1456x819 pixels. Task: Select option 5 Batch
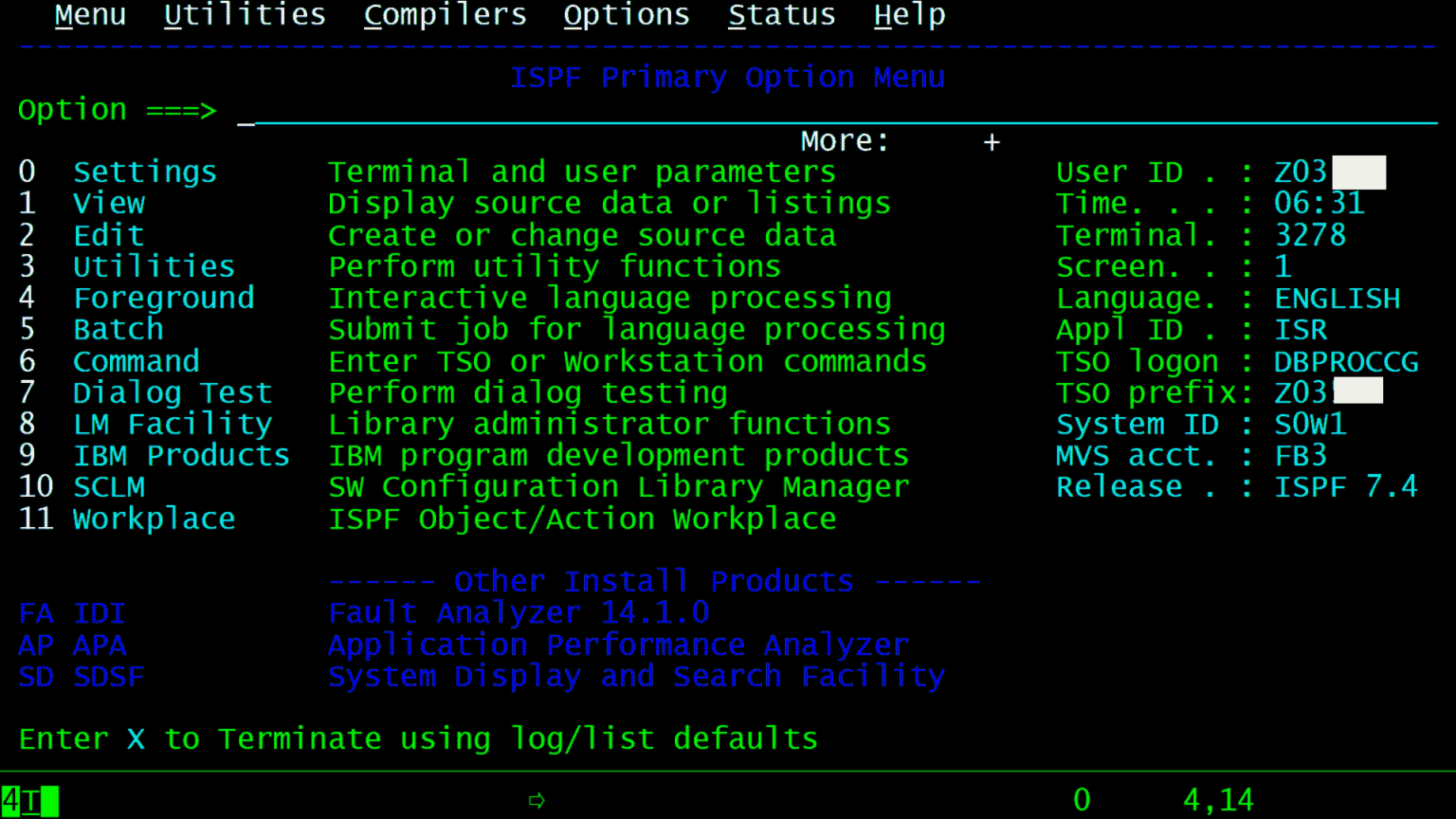coord(91,329)
